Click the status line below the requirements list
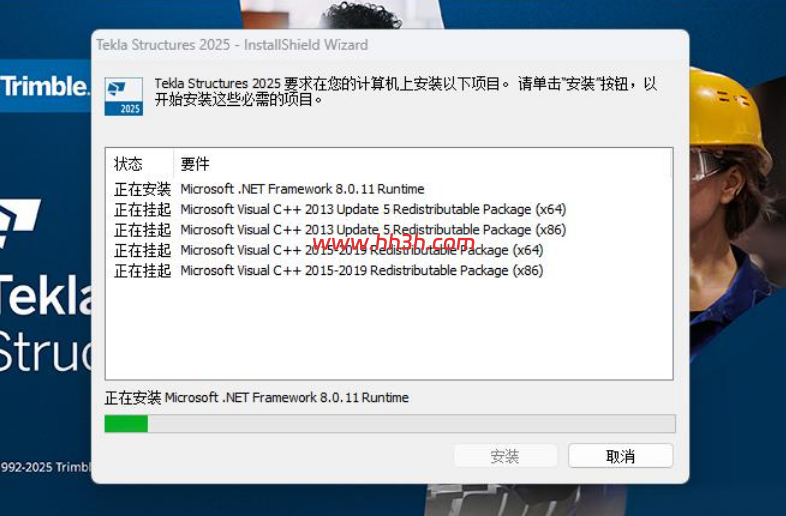Image resolution: width=786 pixels, height=516 pixels. 257,398
